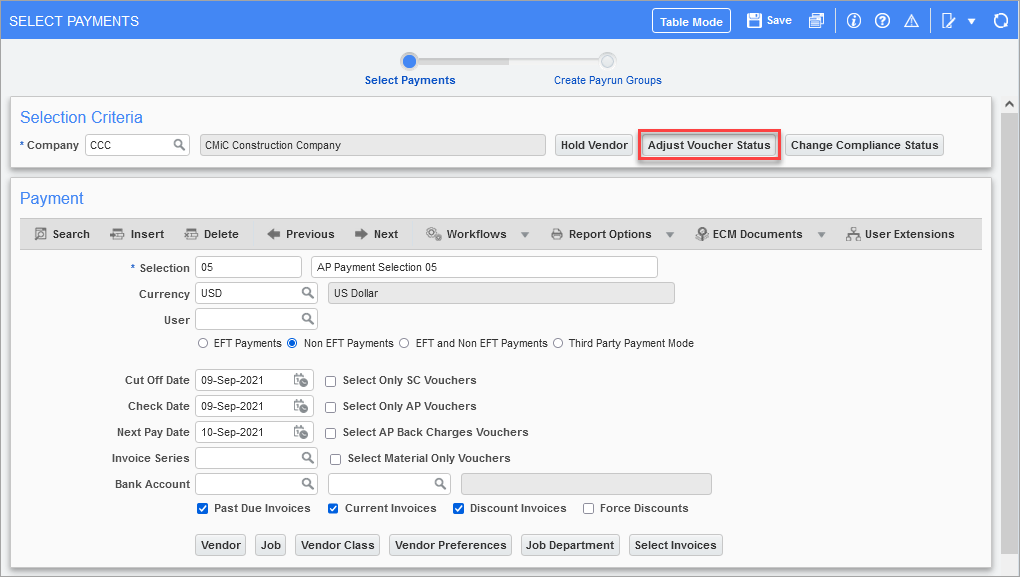Click the Create Payrun Groups progress circle
This screenshot has height=577, width=1020.
coord(608,61)
